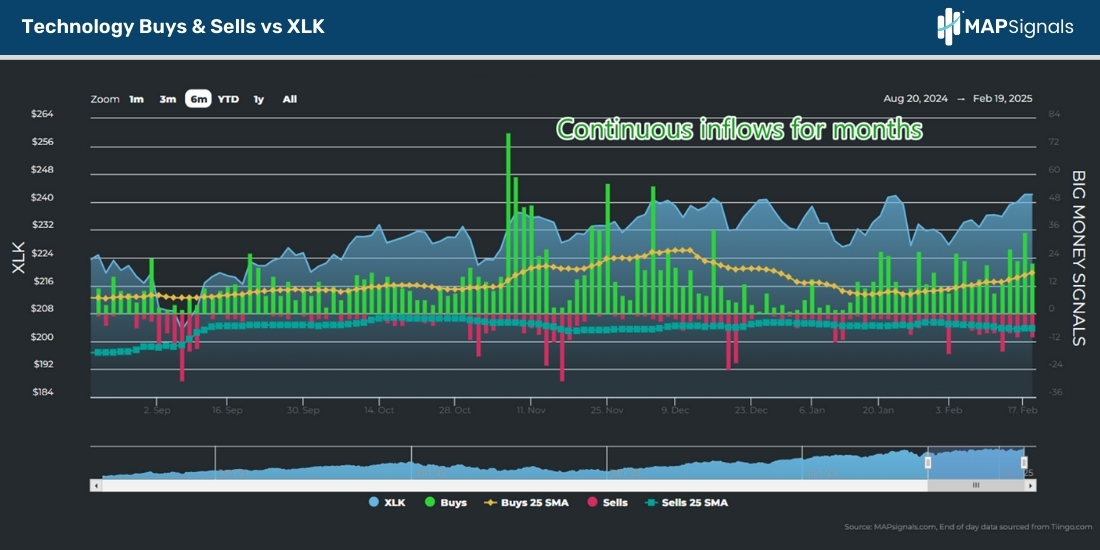Select the 1m zoom range
1100x550 pixels.
(x=136, y=99)
